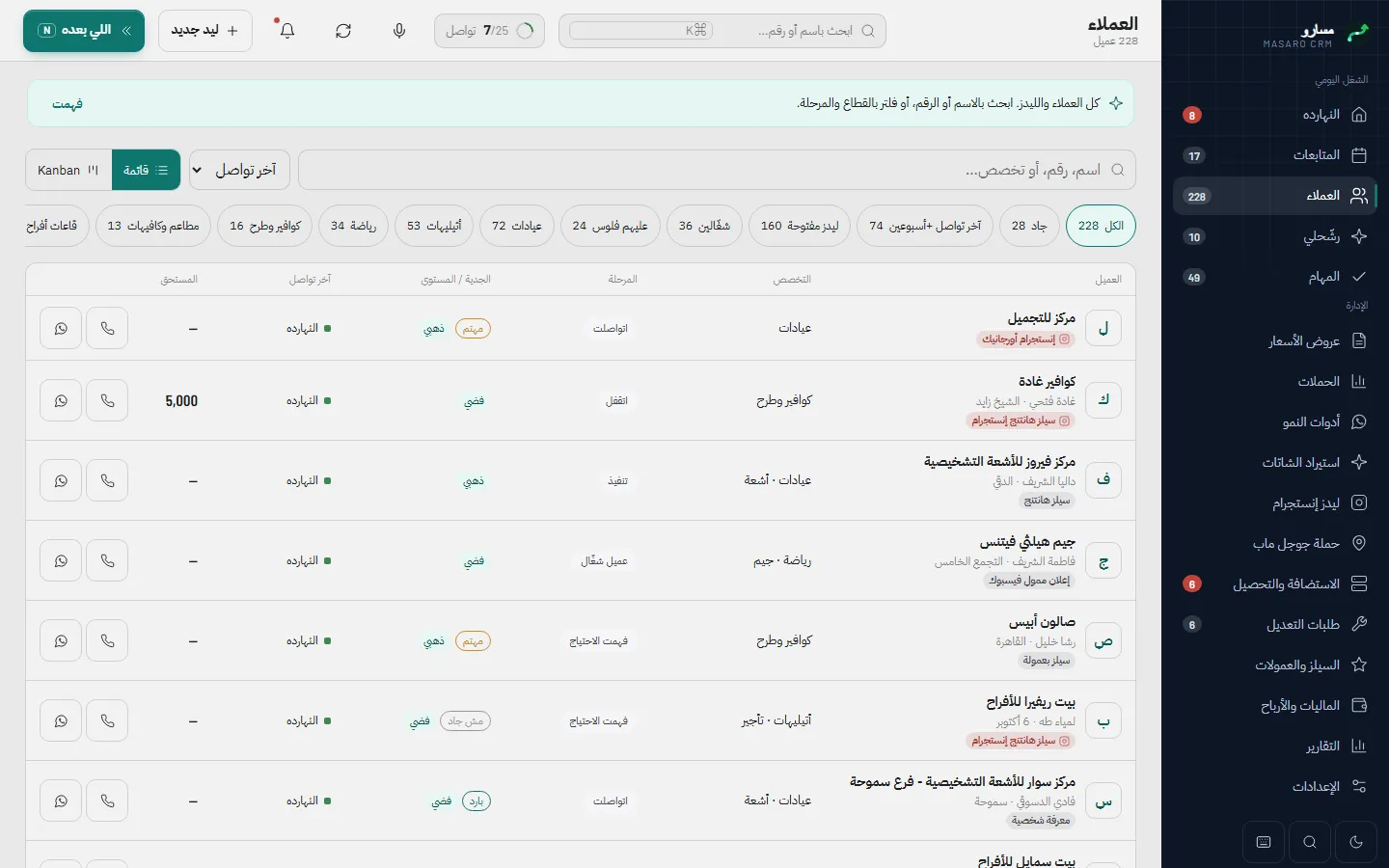Click the refresh sync icon in header
The height and width of the screenshot is (868, 1389).
(x=343, y=31)
